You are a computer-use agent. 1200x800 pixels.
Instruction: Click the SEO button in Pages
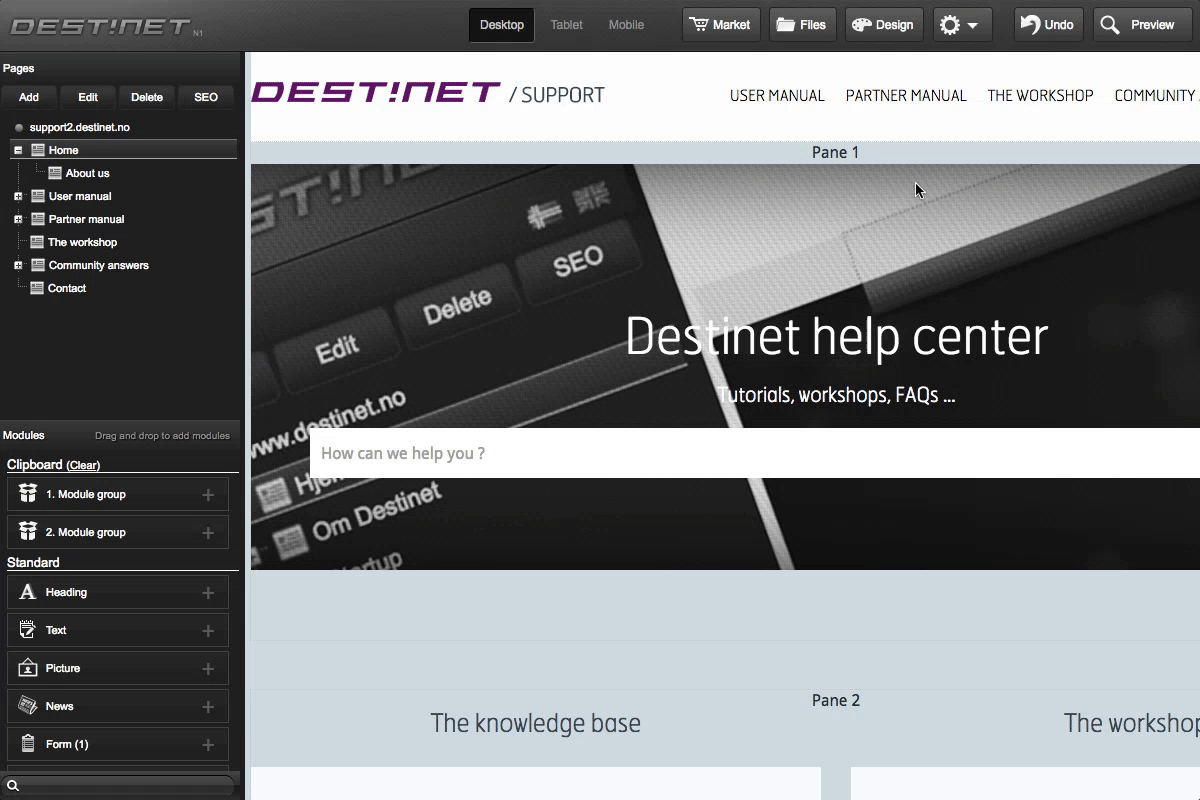tap(206, 97)
